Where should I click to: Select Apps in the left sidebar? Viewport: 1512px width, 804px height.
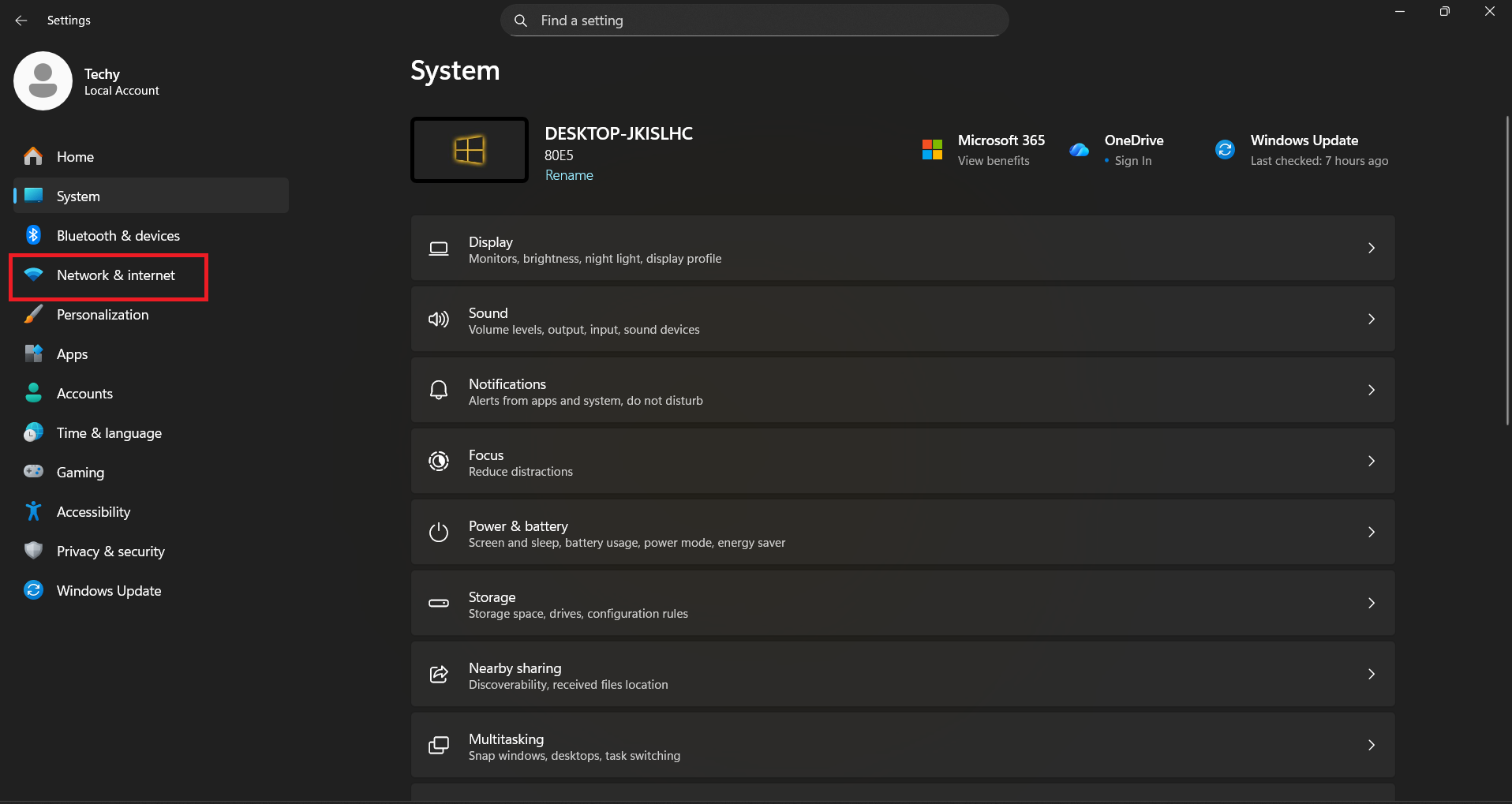coord(72,354)
